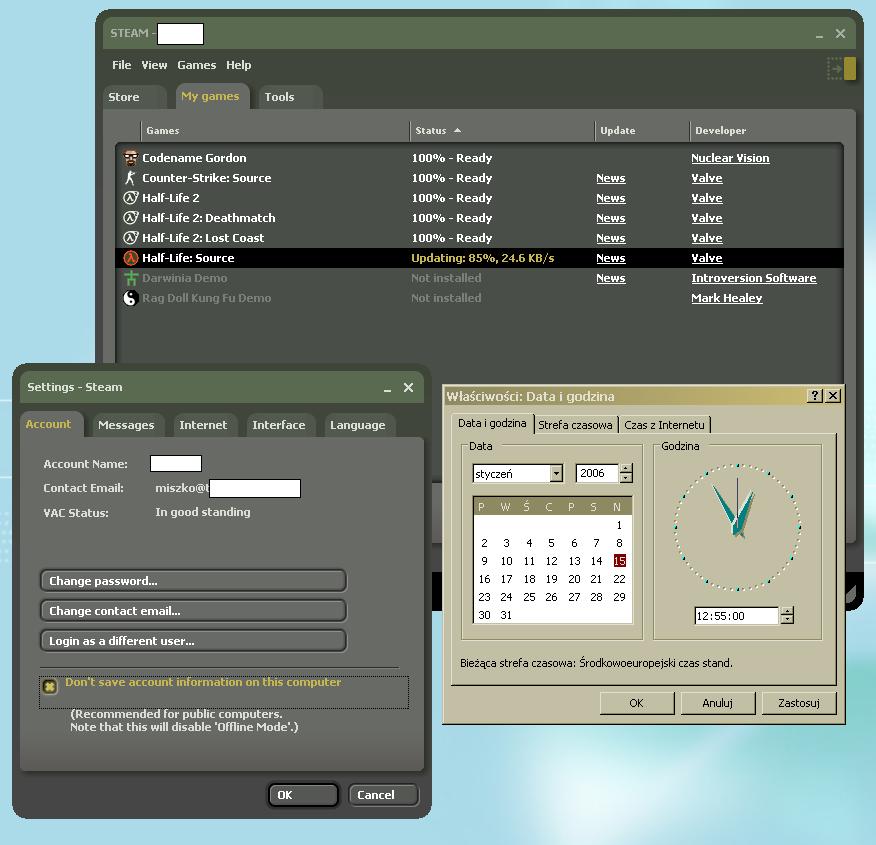
Task: Open News link for Counter-Strike: Source
Action: (x=611, y=178)
